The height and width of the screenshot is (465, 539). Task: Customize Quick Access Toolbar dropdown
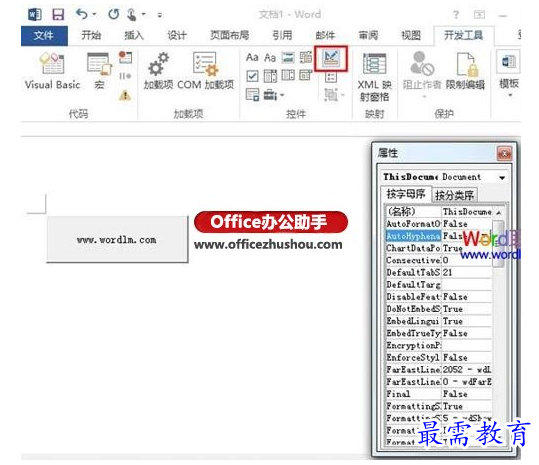point(160,15)
